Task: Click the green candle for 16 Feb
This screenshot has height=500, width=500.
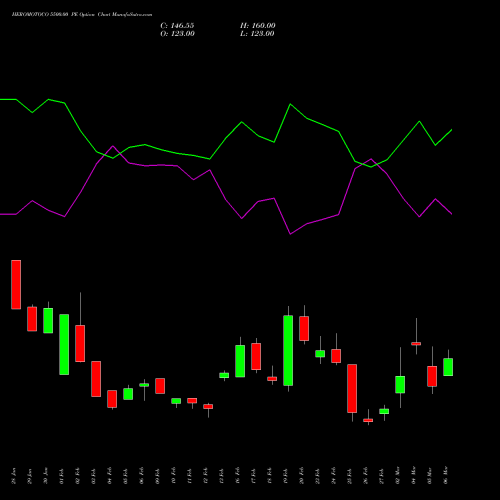Action: click(240, 361)
